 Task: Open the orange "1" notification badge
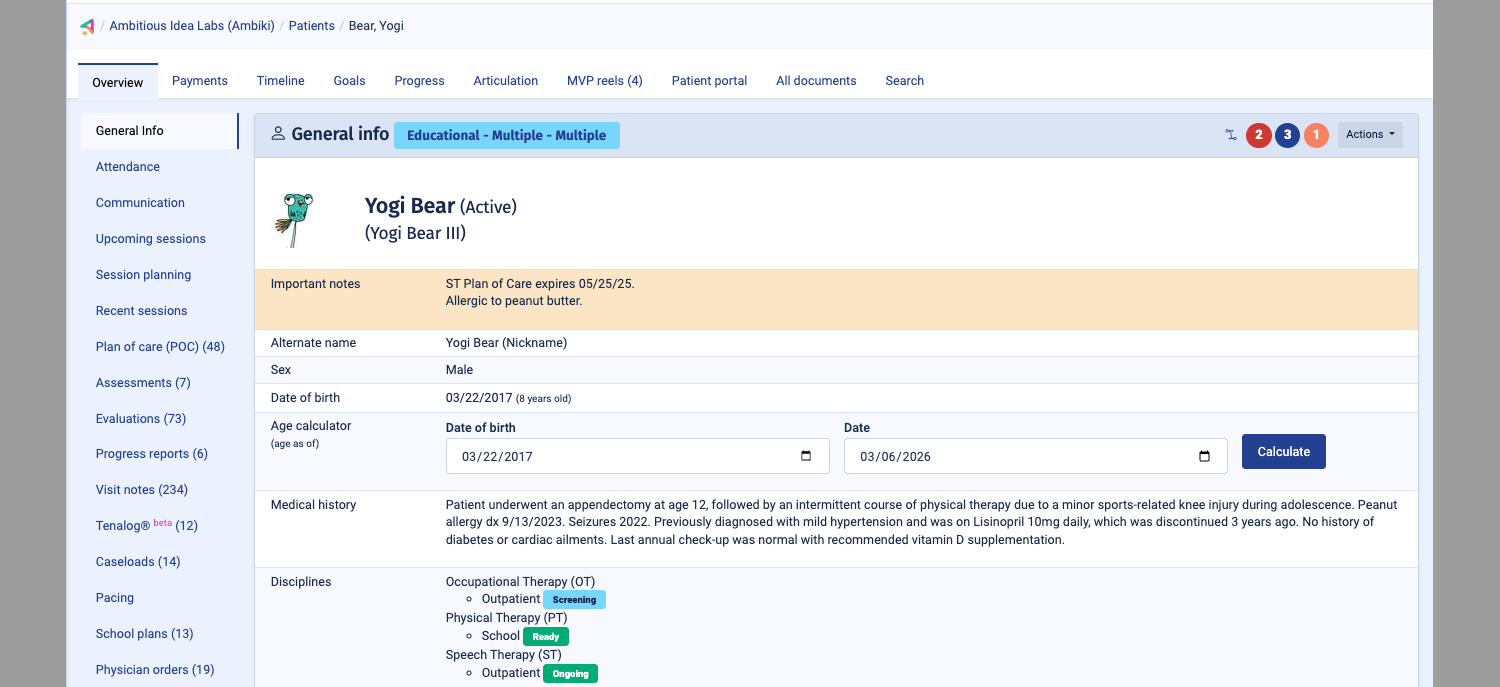(1316, 135)
